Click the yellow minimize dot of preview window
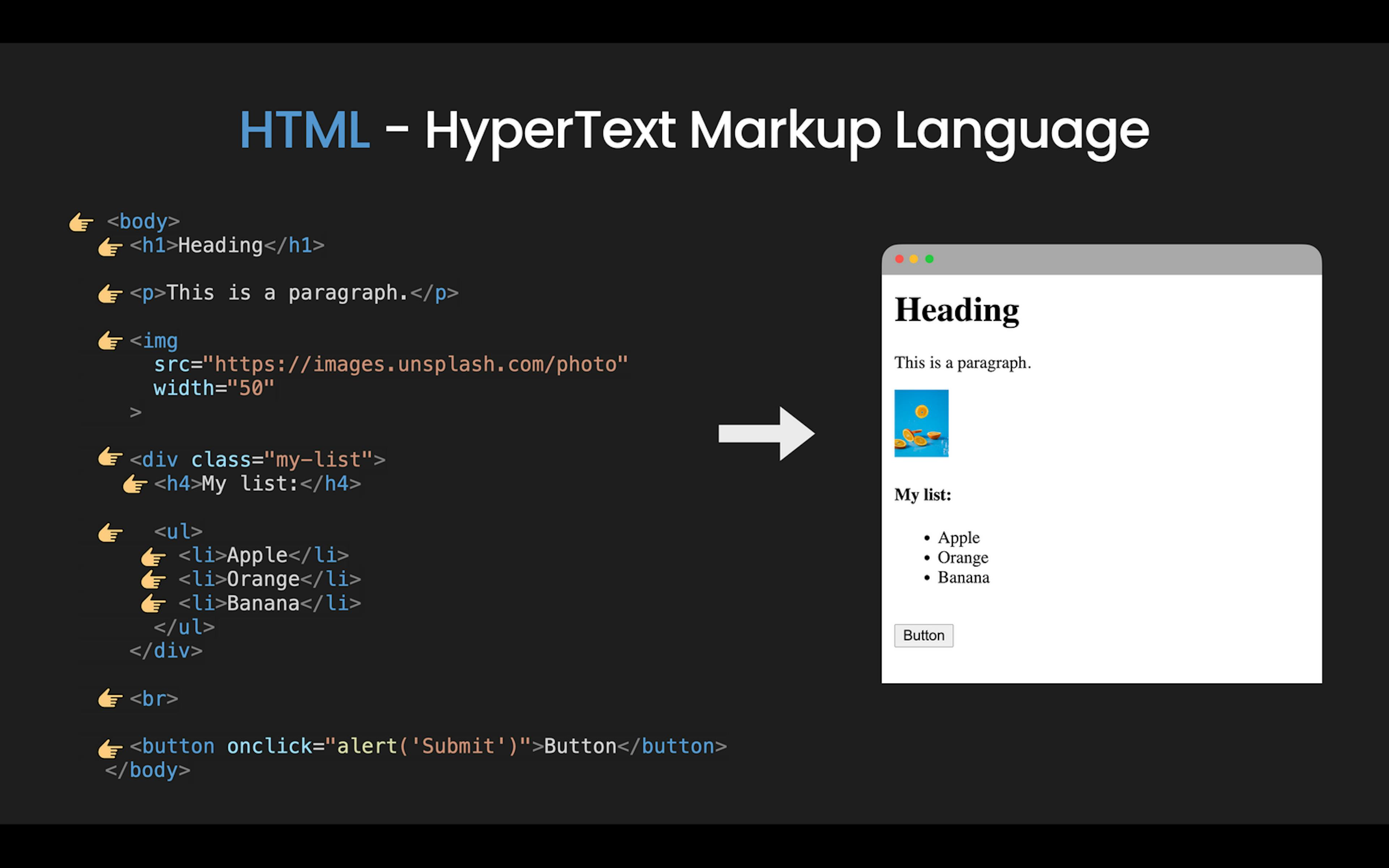 914,259
